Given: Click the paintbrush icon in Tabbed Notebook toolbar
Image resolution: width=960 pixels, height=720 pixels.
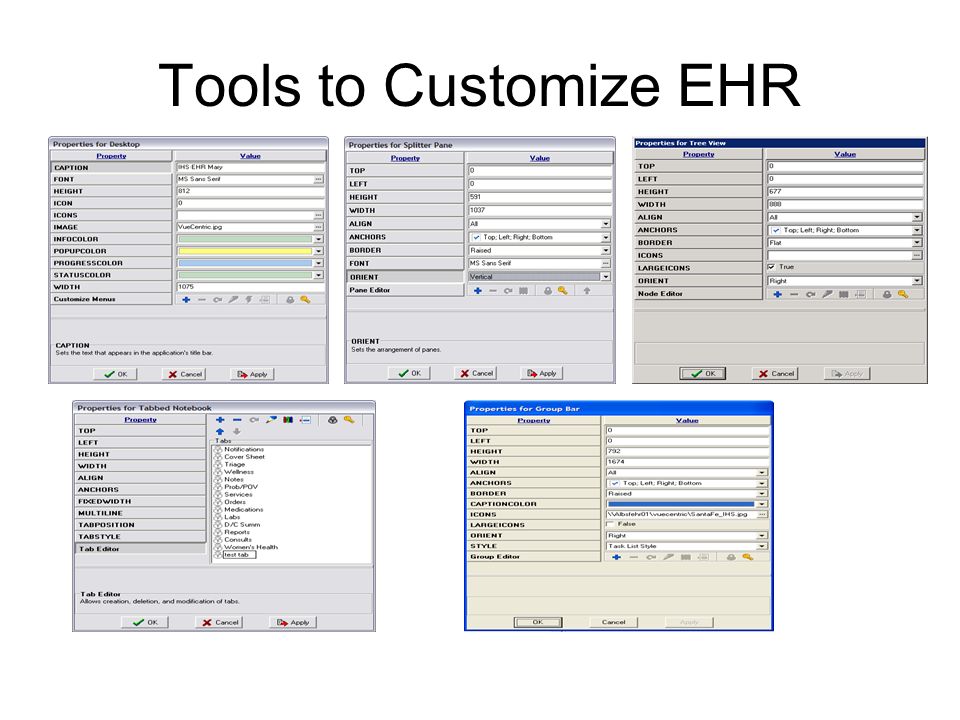Looking at the screenshot, I should click(271, 420).
